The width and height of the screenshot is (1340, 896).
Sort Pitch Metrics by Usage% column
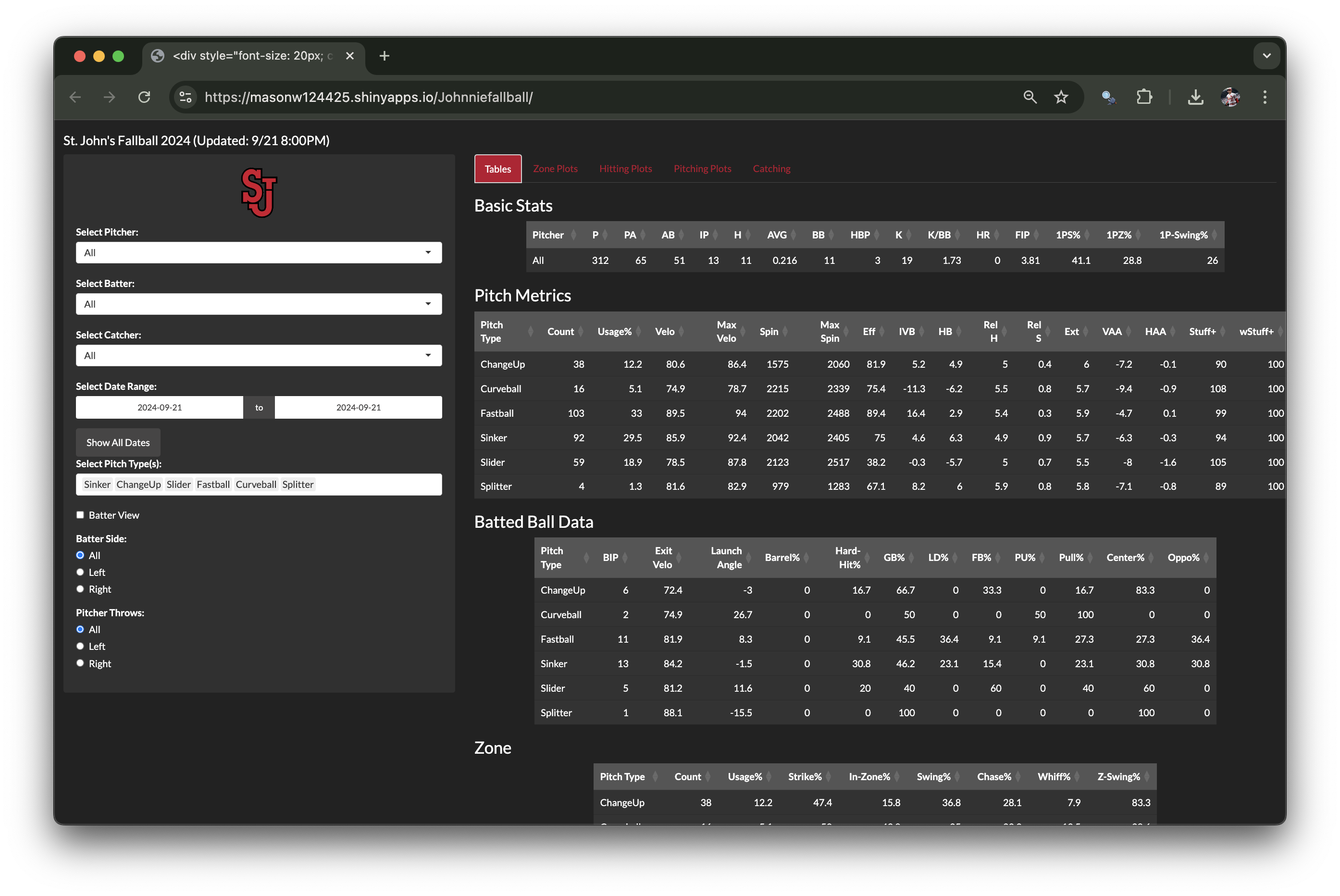pos(619,331)
